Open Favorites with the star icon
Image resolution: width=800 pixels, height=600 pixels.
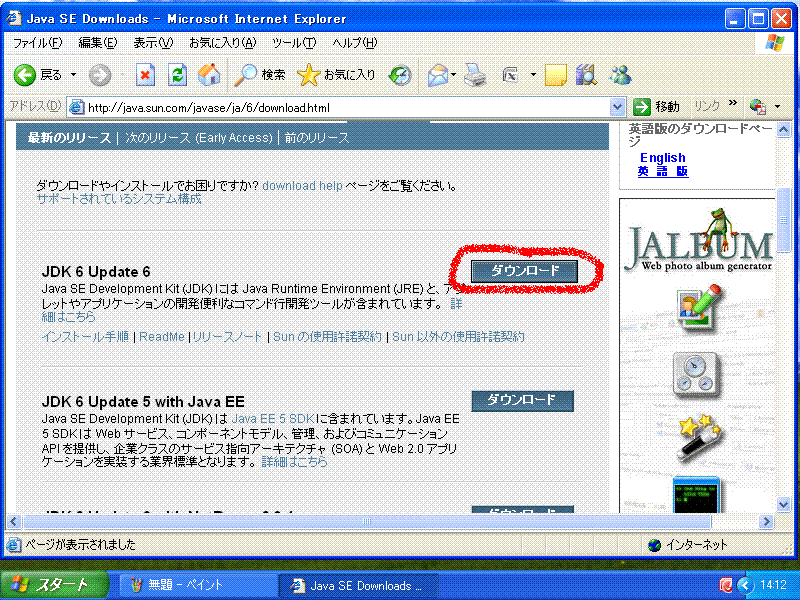[x=308, y=75]
